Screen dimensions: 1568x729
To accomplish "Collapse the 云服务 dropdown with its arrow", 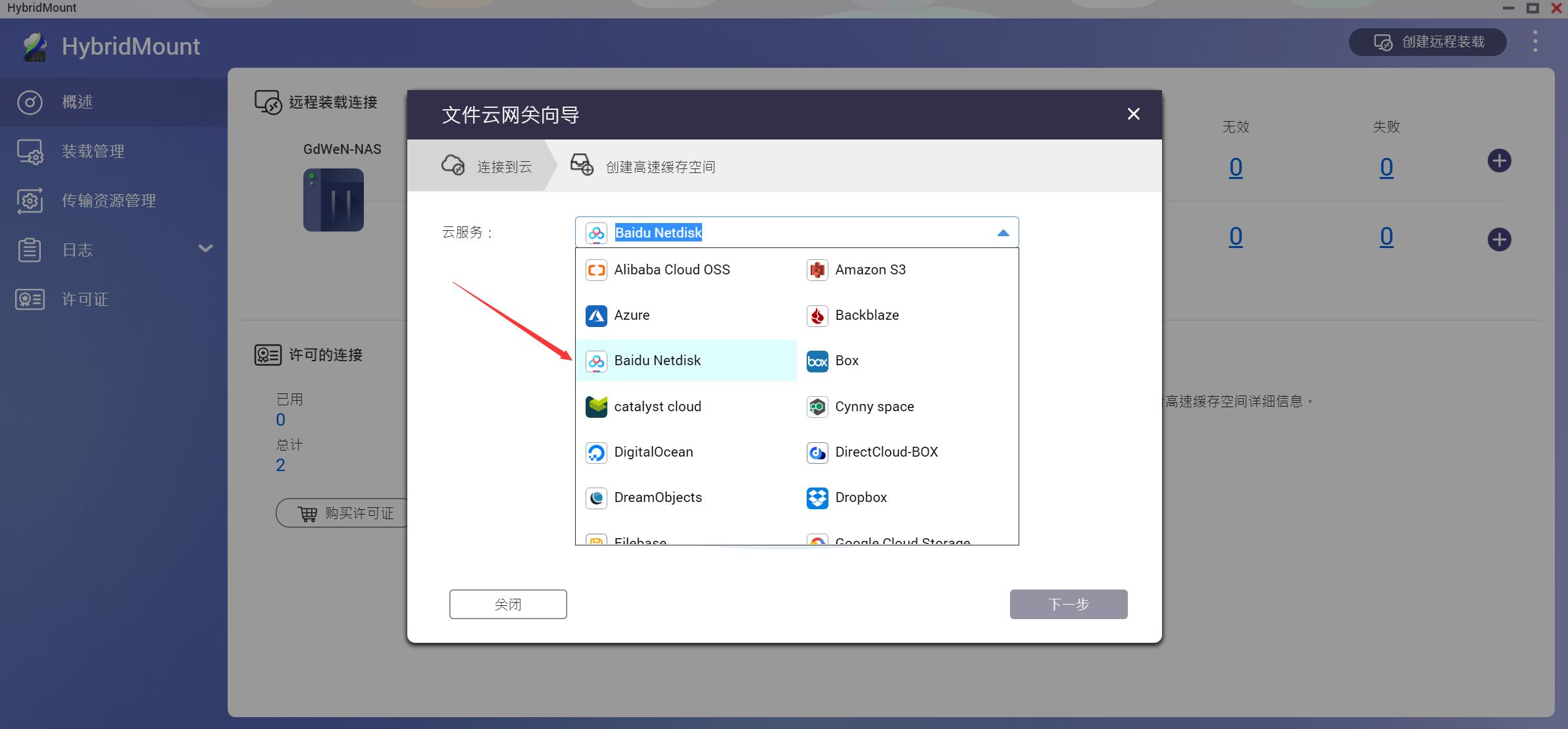I will (x=1003, y=232).
